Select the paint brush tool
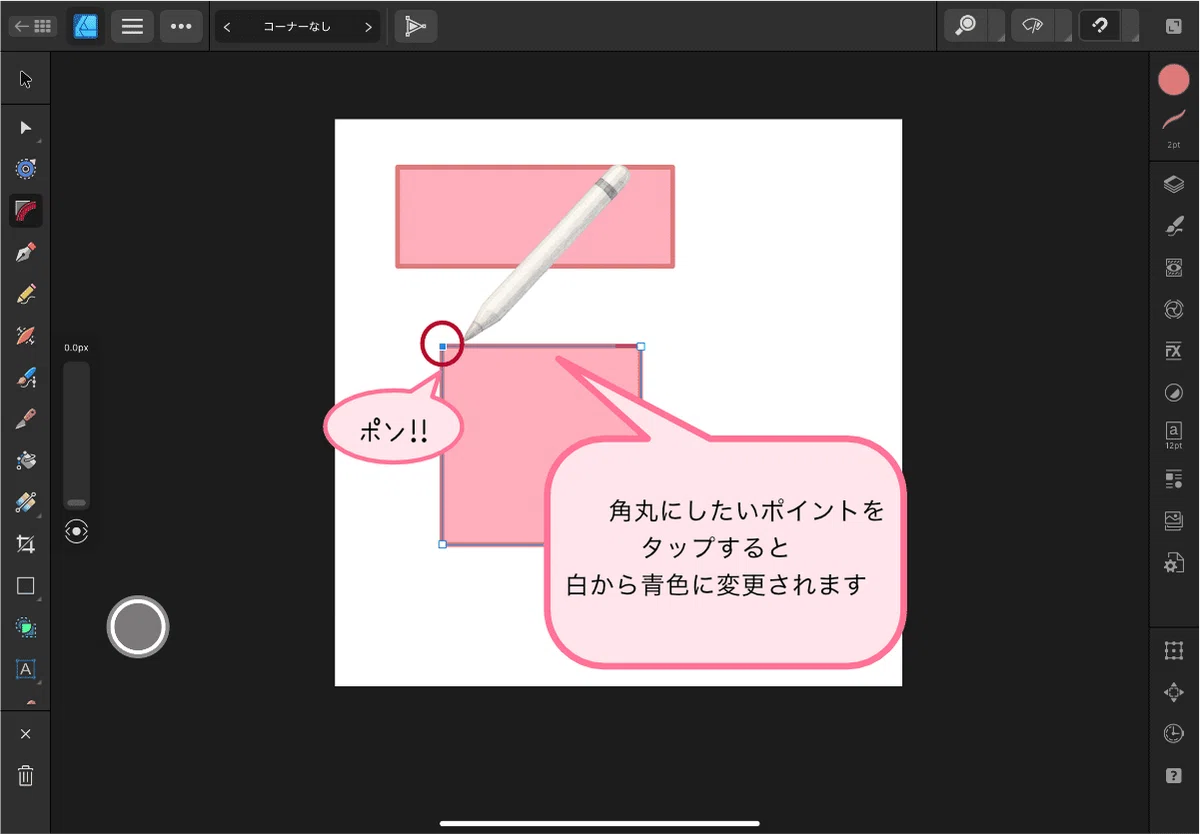This screenshot has width=1200, height=834. click(x=26, y=377)
